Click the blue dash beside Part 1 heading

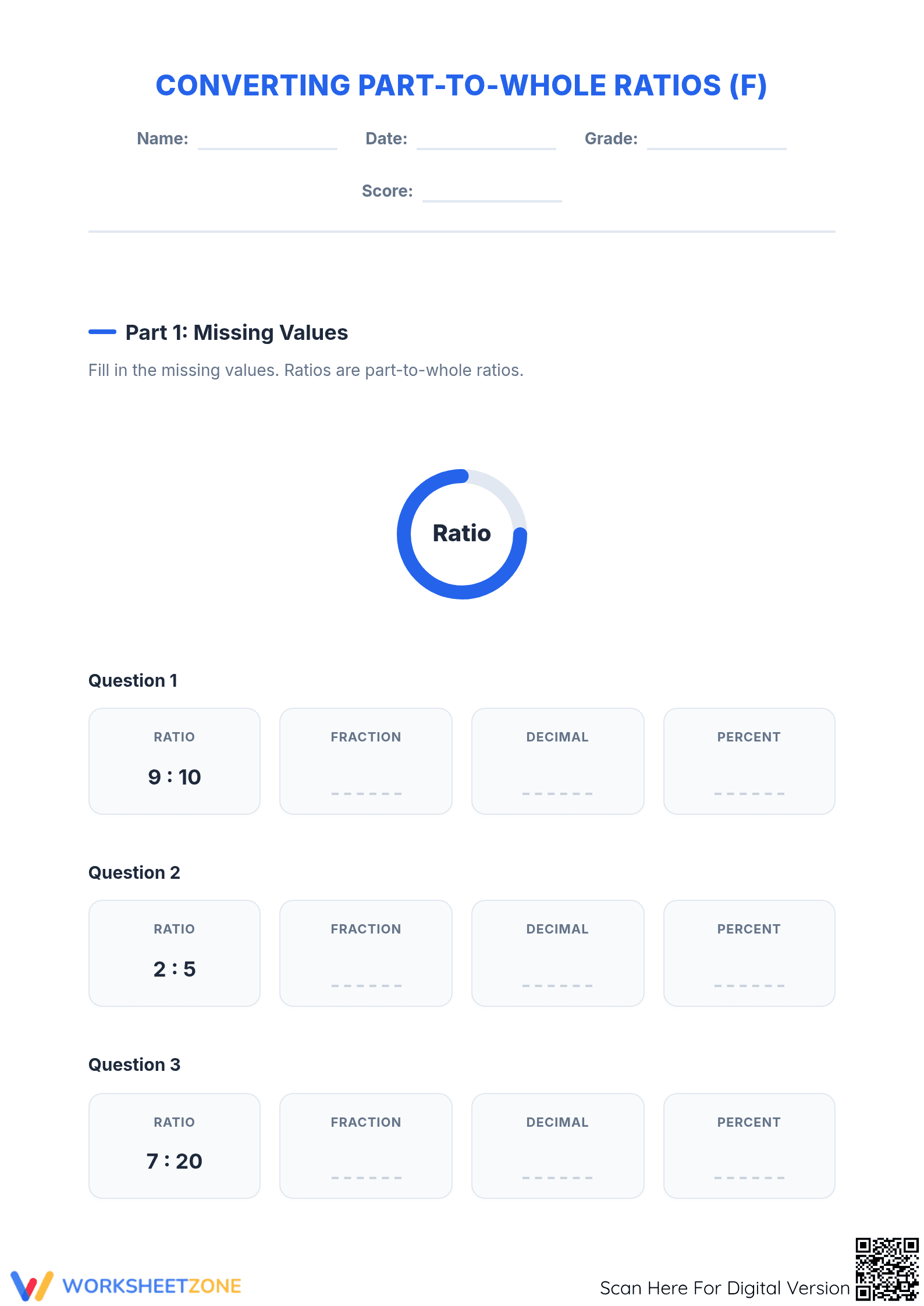coord(102,332)
